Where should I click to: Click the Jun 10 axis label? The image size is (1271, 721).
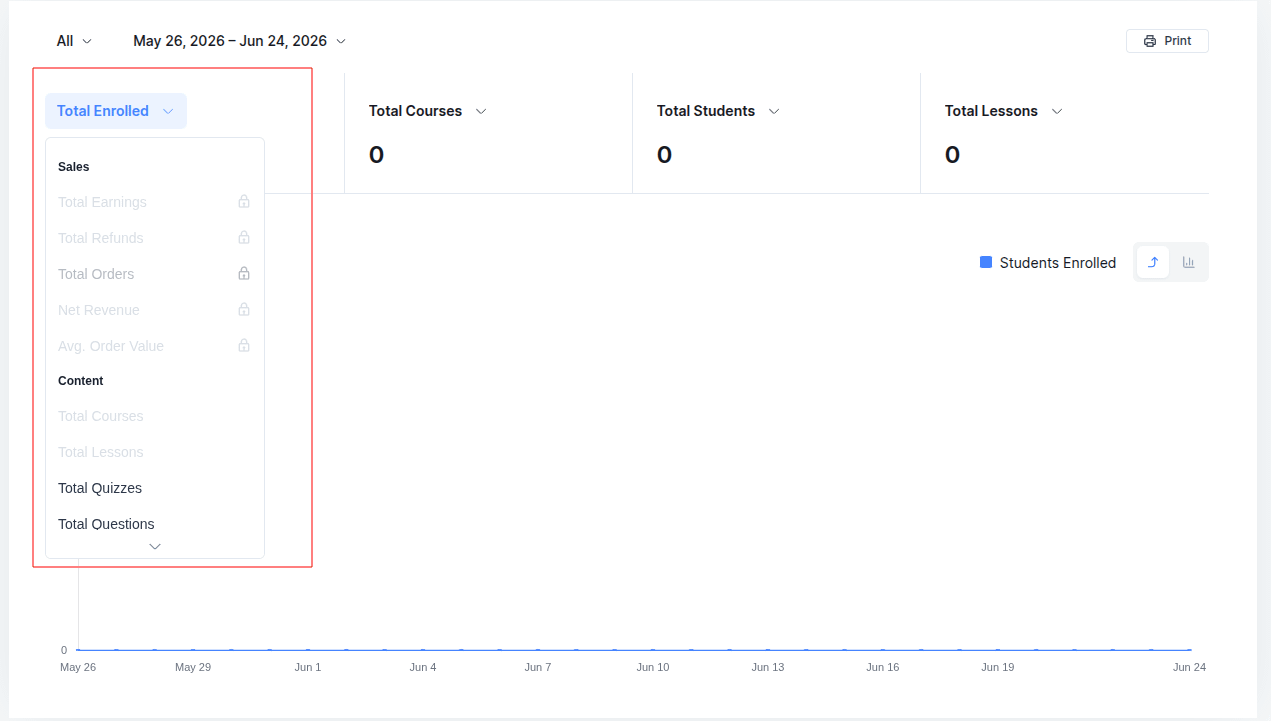[653, 667]
